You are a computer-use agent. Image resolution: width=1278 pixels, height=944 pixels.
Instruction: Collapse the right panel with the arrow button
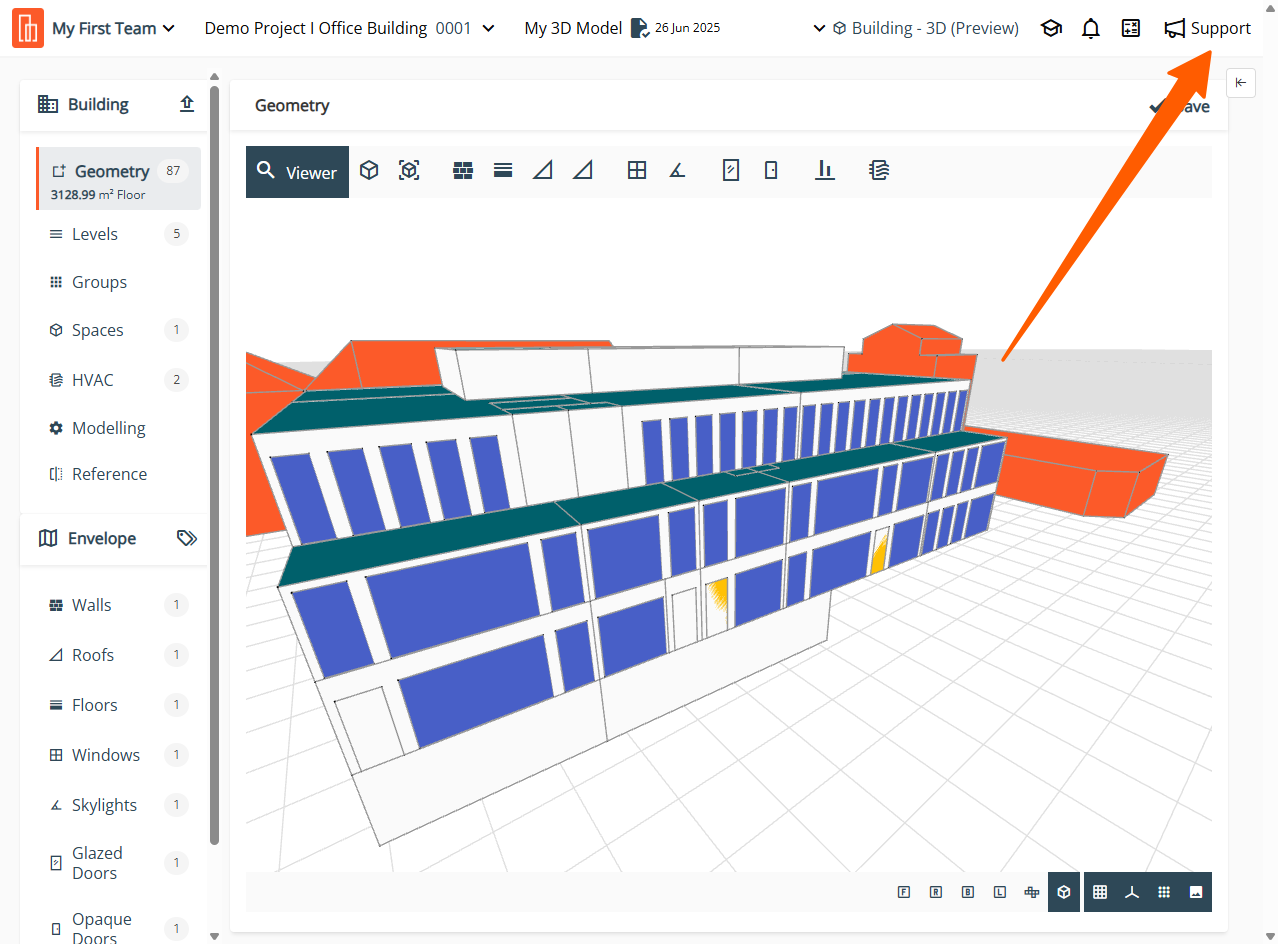click(1240, 83)
